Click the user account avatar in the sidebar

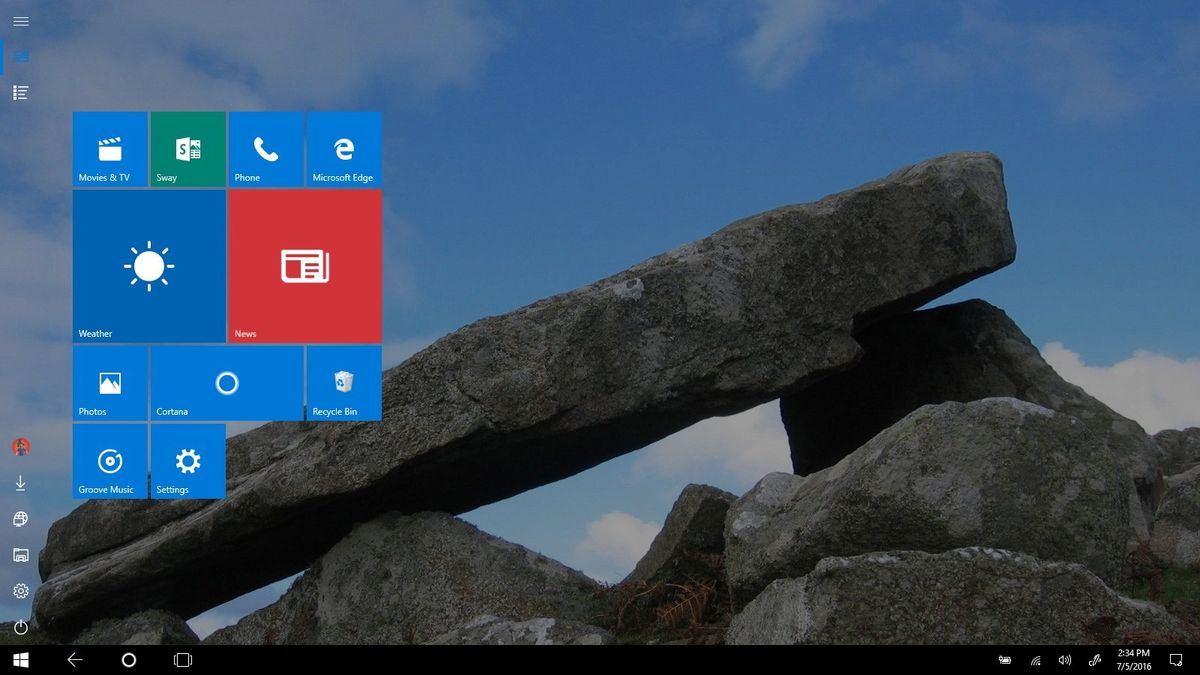(x=20, y=449)
